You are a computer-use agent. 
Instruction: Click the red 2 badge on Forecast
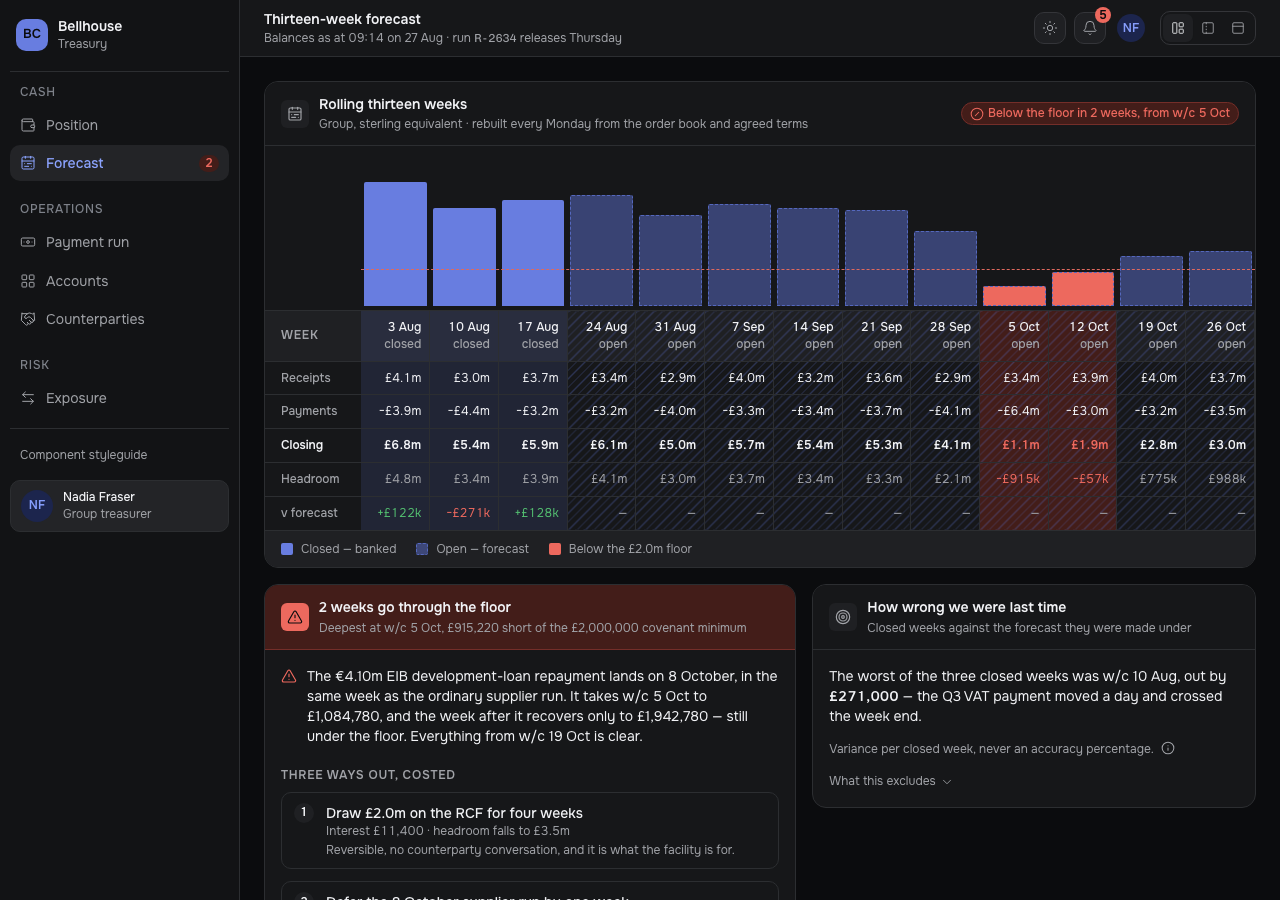coord(208,163)
